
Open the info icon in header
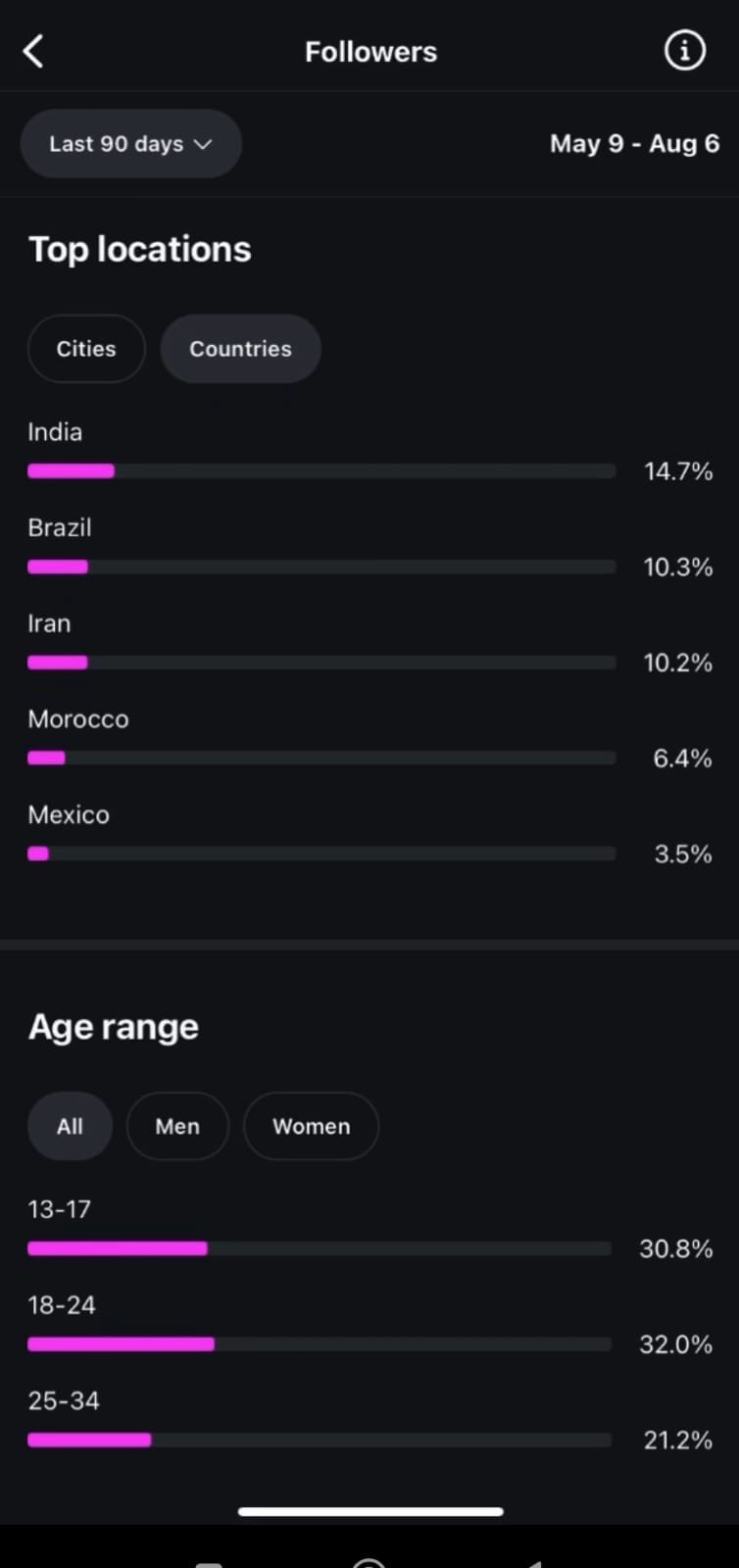point(684,50)
